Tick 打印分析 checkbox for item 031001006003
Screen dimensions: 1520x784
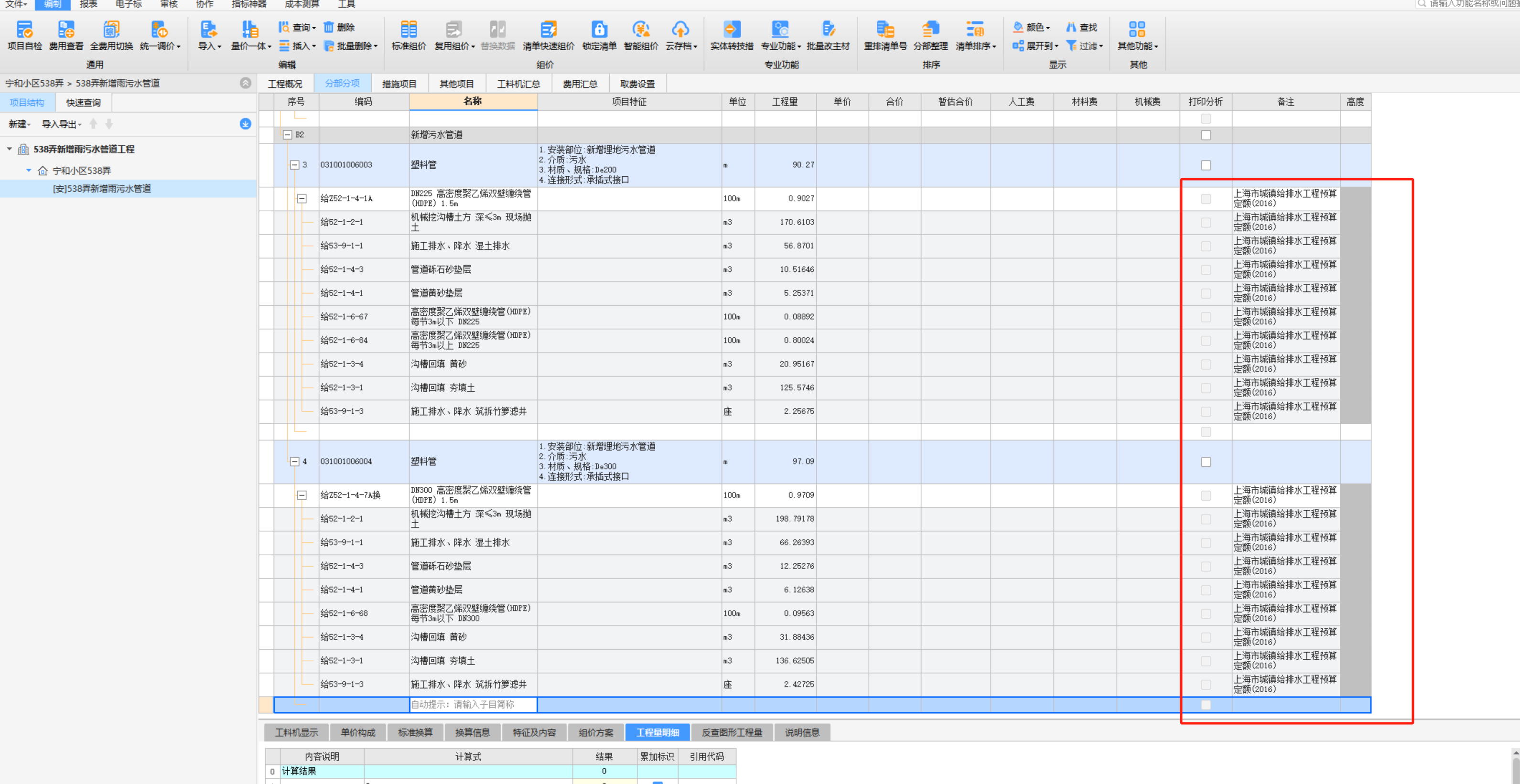point(1206,165)
